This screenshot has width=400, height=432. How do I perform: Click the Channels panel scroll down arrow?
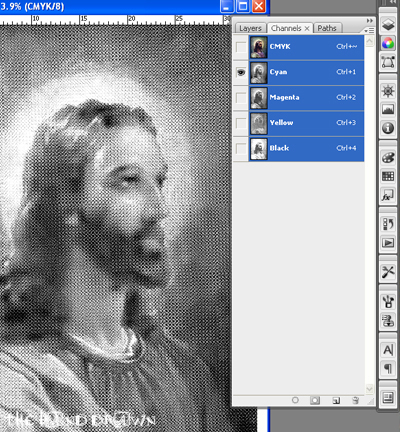pos(370,389)
